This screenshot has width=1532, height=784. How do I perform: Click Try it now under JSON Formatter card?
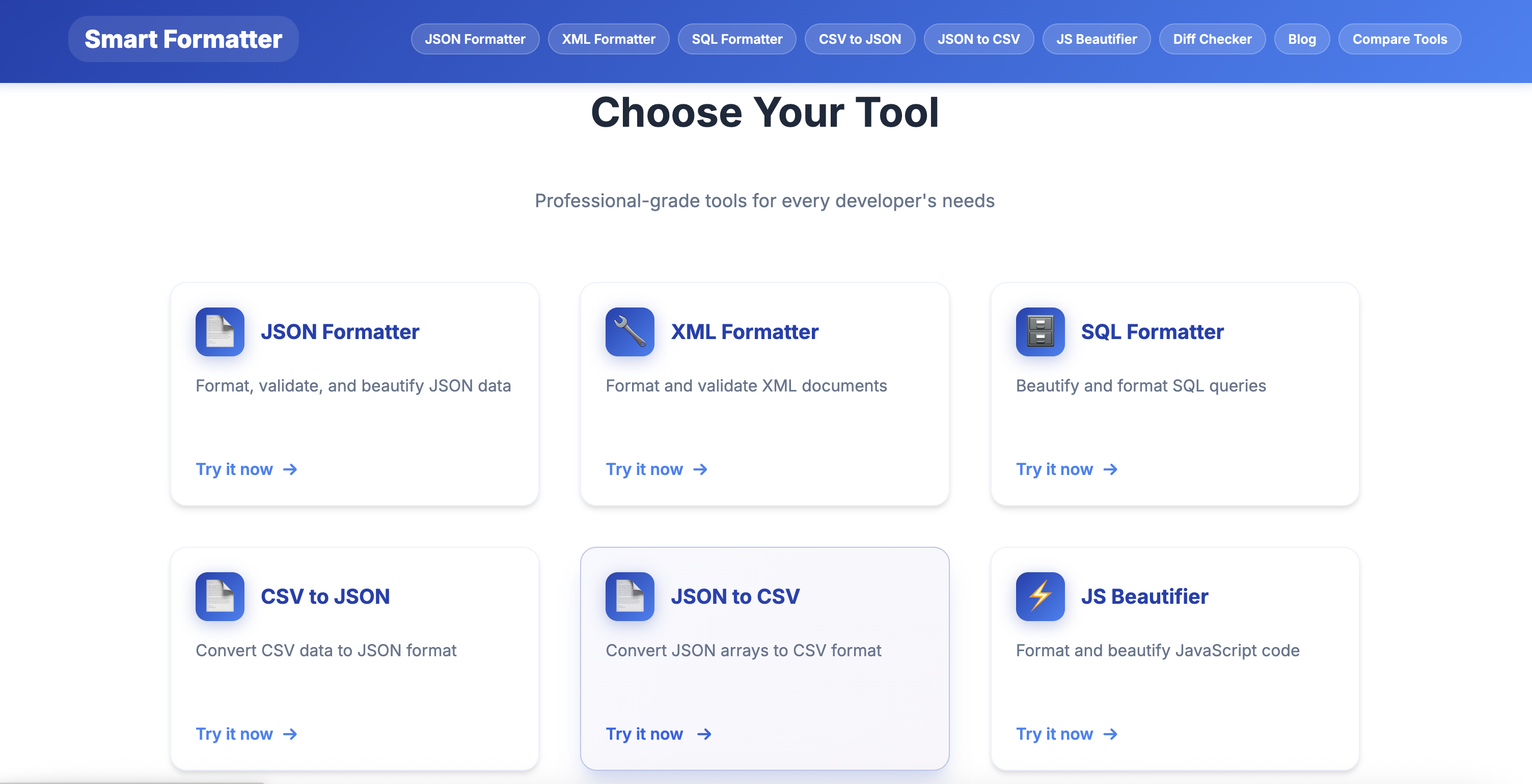point(234,469)
